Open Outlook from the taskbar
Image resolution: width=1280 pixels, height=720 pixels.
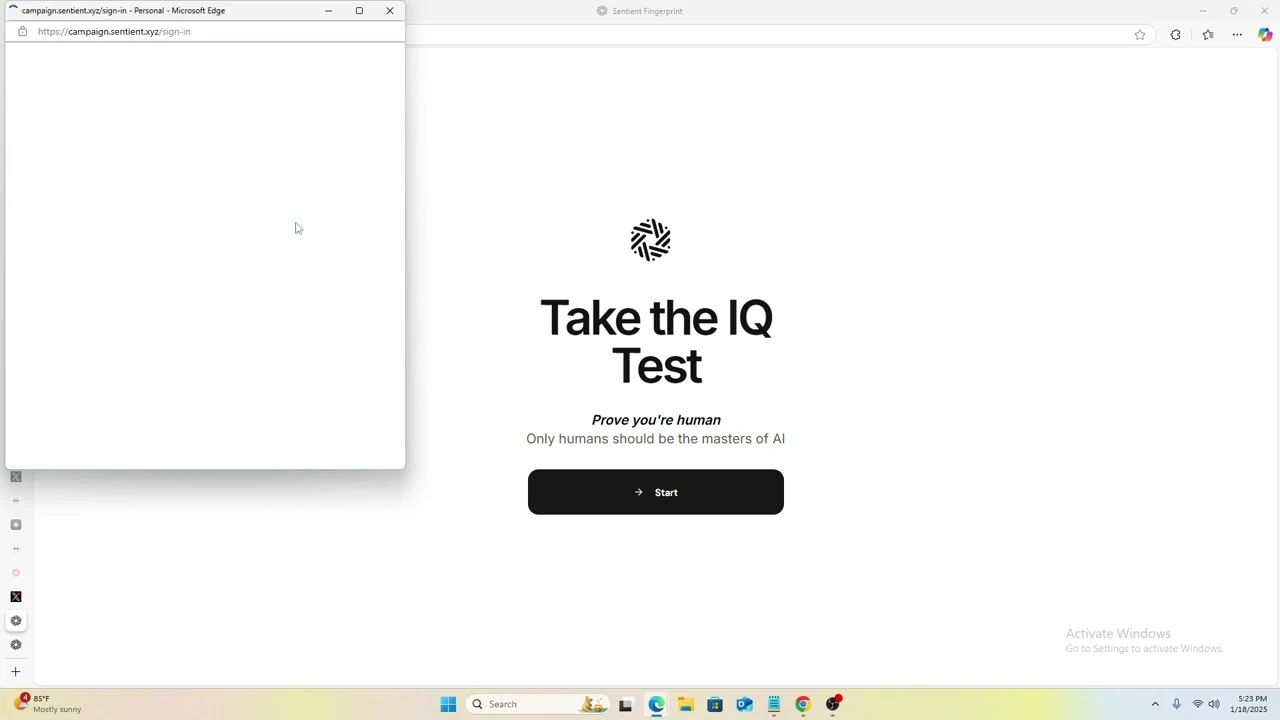pyautogui.click(x=744, y=704)
